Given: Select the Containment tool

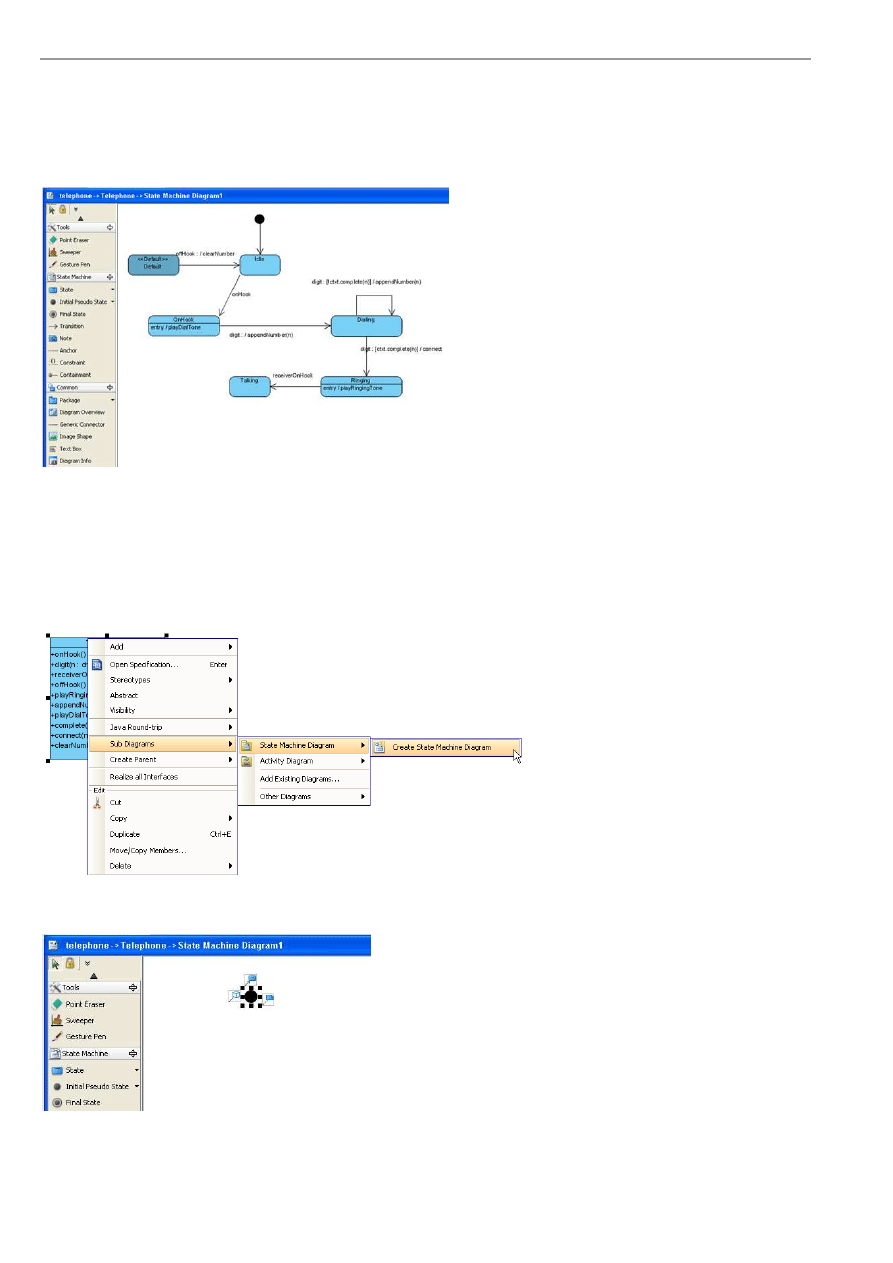Looking at the screenshot, I should coord(73,374).
